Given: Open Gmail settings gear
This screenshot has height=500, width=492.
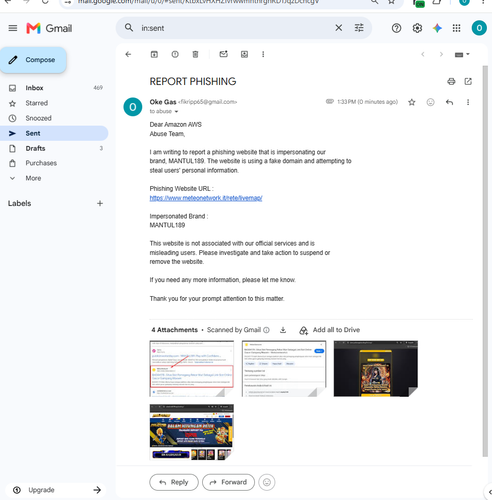Looking at the screenshot, I should (417, 28).
